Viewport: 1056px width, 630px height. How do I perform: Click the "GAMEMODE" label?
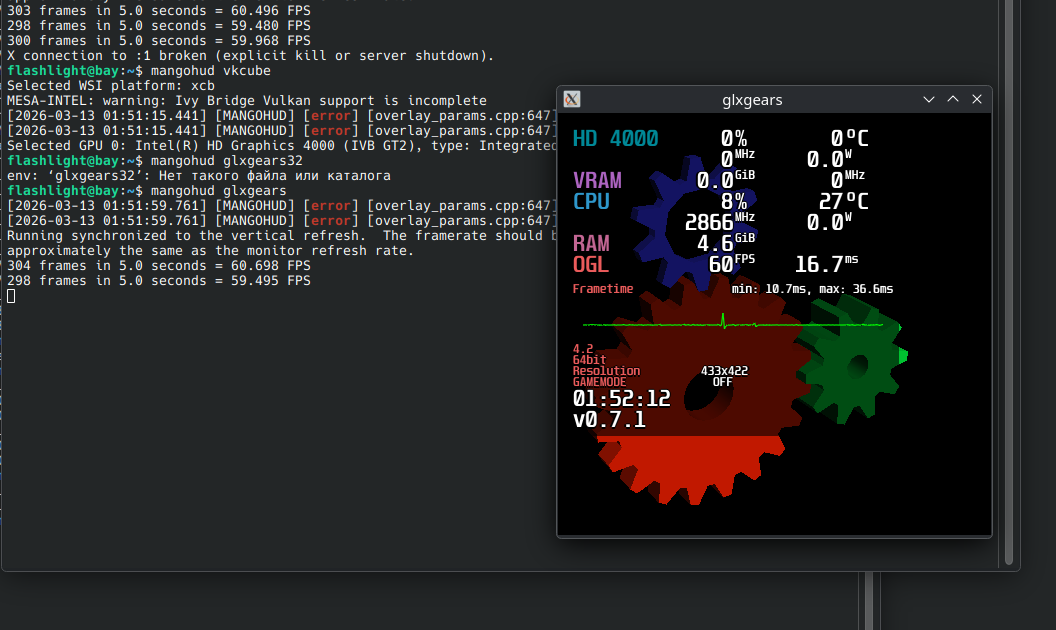coord(599,382)
